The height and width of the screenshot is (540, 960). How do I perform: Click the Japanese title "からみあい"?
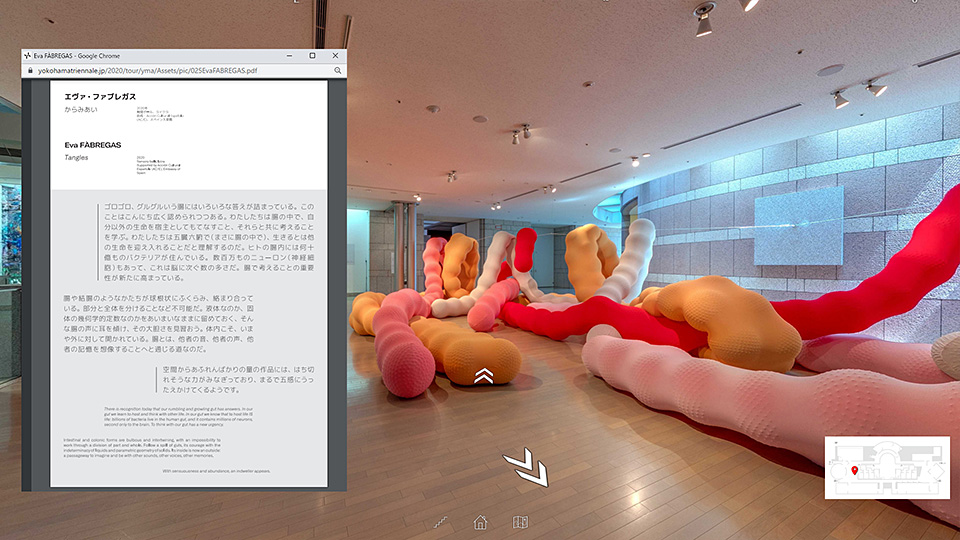pos(81,110)
